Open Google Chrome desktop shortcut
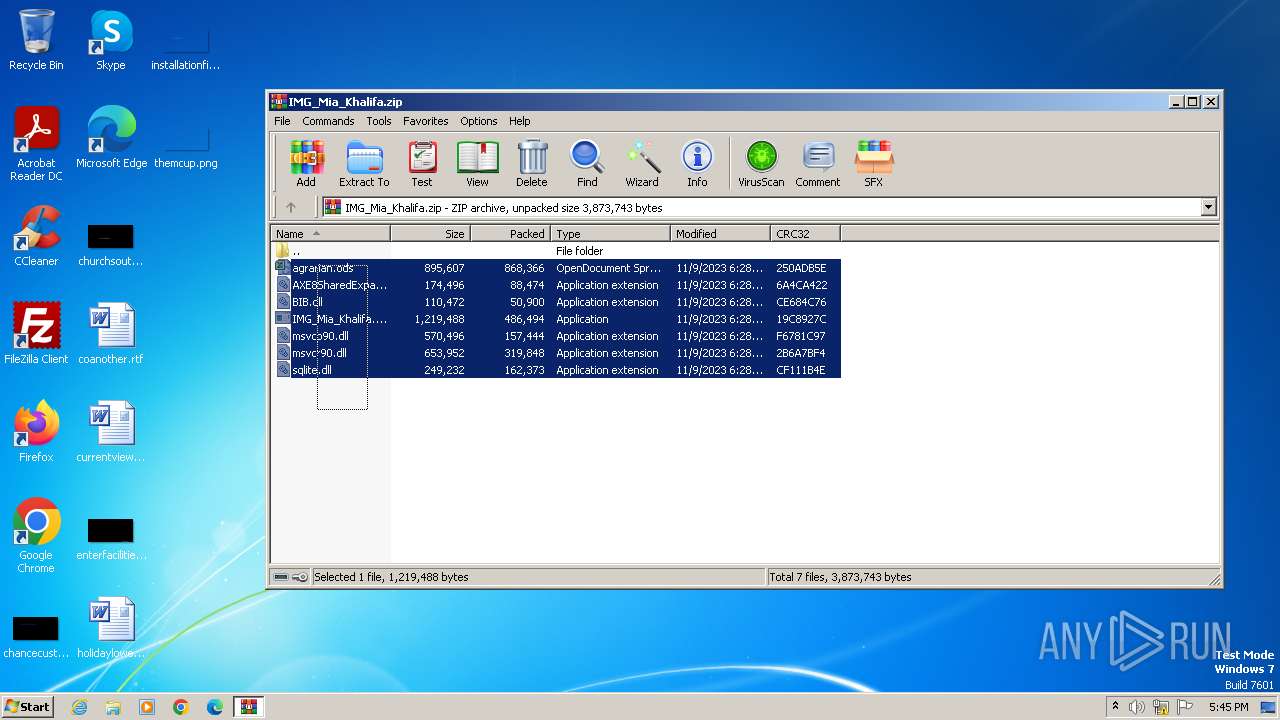The image size is (1280, 720). [x=36, y=536]
